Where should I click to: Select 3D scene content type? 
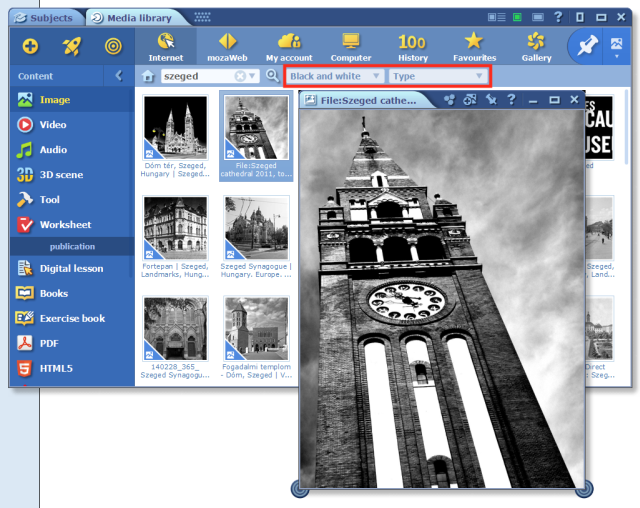pos(62,175)
